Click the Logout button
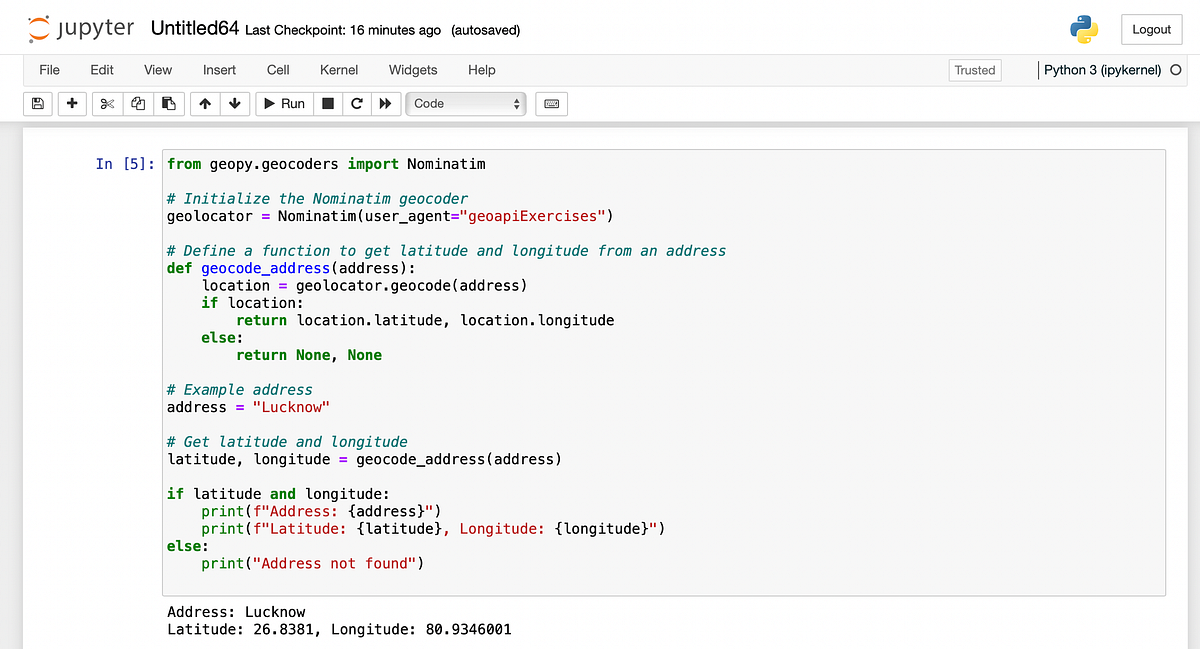 [1151, 29]
